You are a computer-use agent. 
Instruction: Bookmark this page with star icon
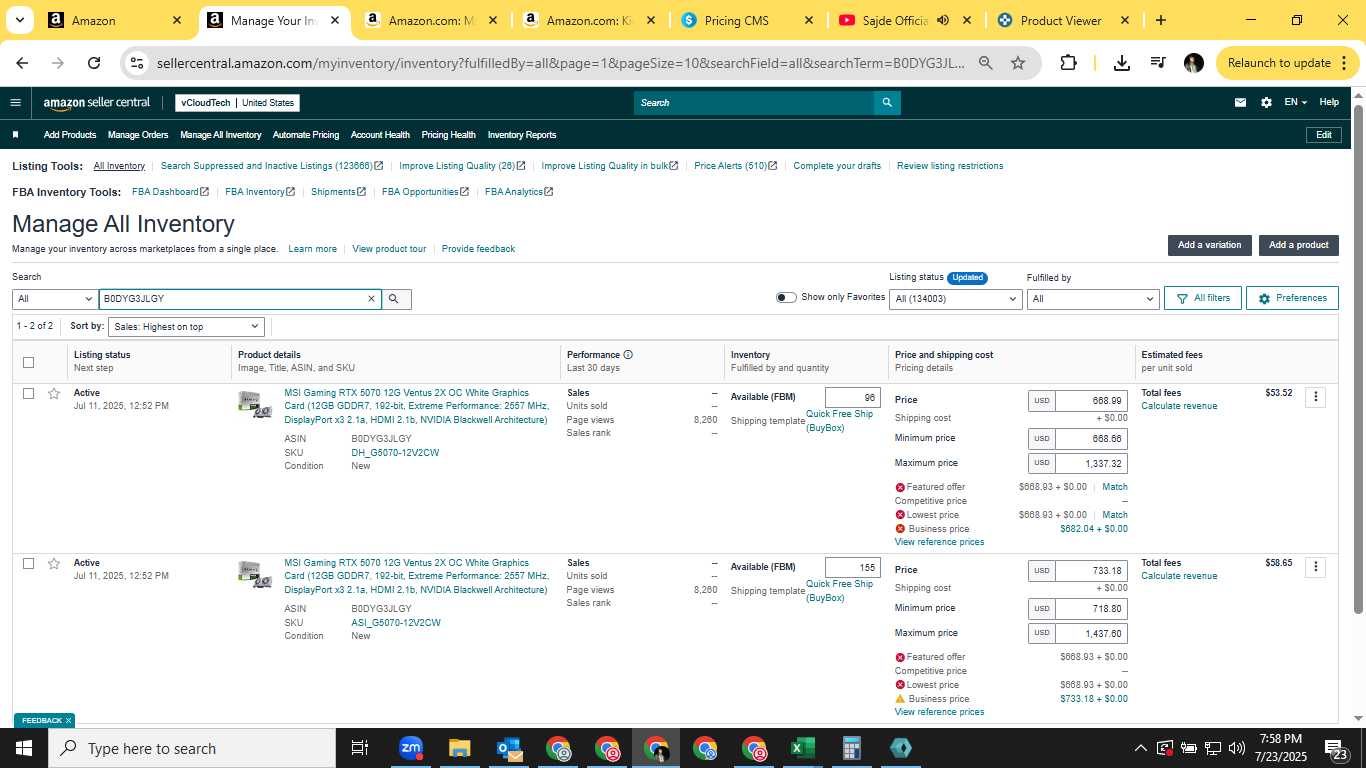point(1018,62)
